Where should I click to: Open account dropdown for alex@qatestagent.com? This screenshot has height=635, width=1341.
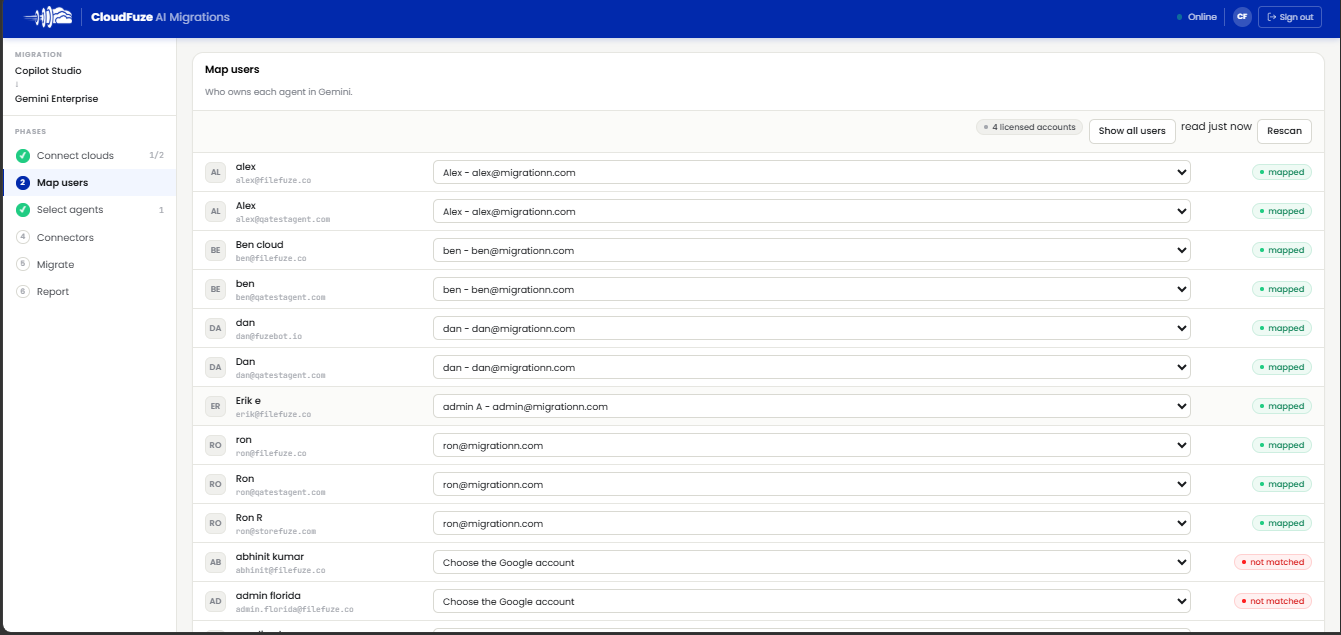812,211
